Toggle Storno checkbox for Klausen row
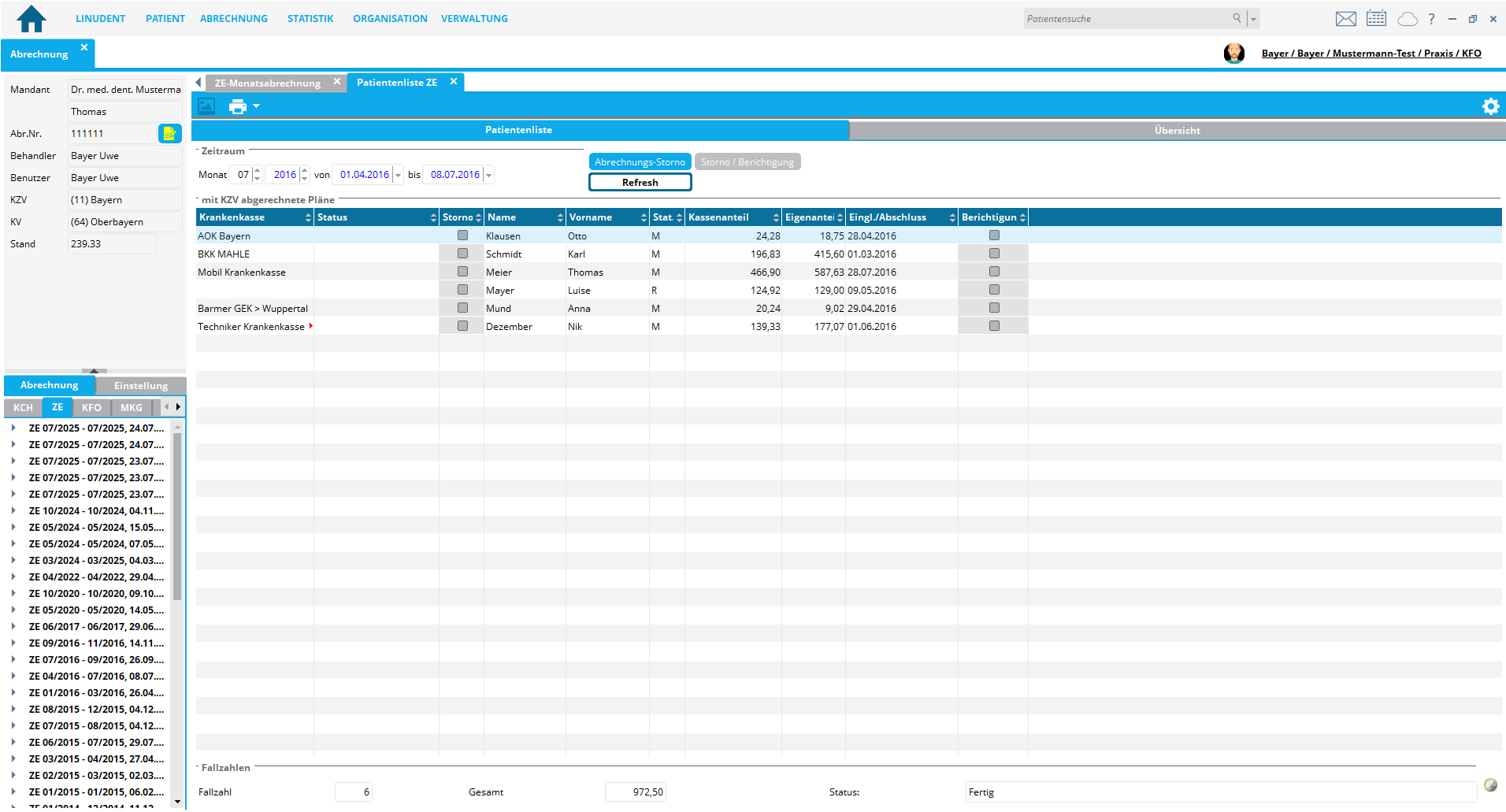 coord(462,235)
